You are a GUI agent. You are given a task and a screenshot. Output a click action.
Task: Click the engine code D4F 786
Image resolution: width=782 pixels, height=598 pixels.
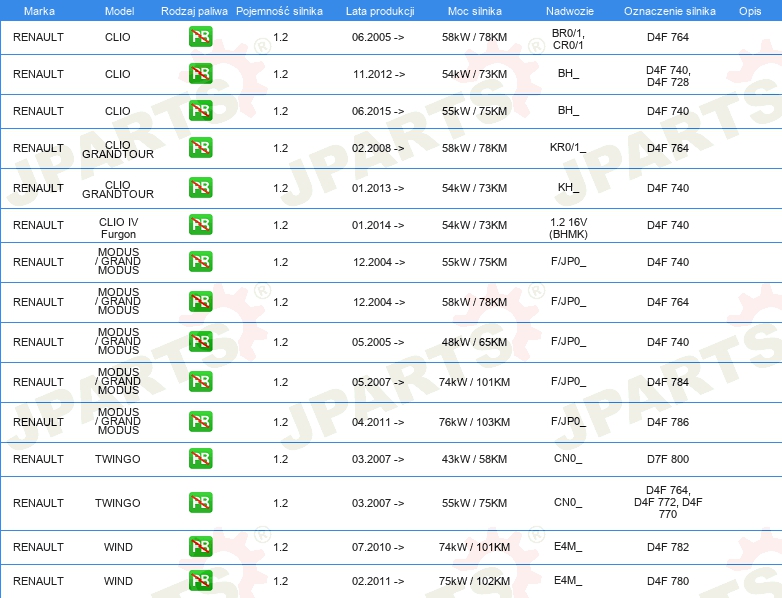click(x=668, y=421)
